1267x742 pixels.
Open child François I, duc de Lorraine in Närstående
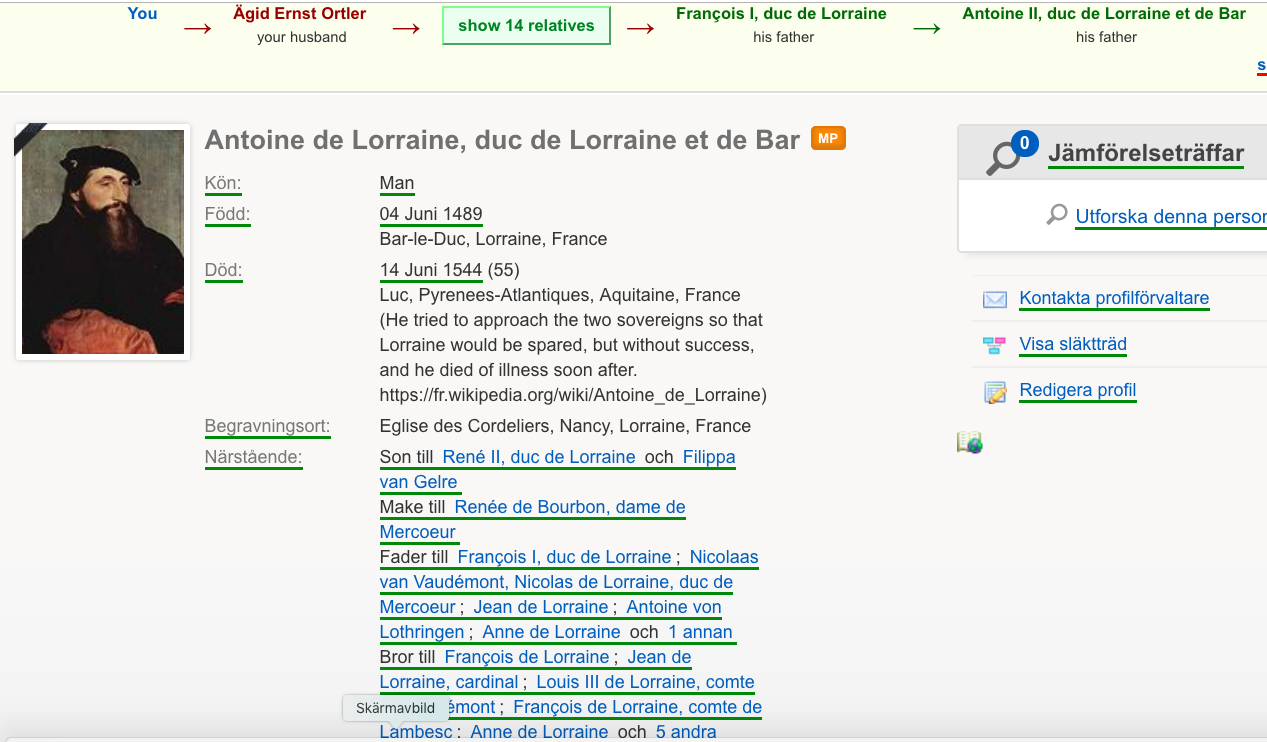click(565, 557)
